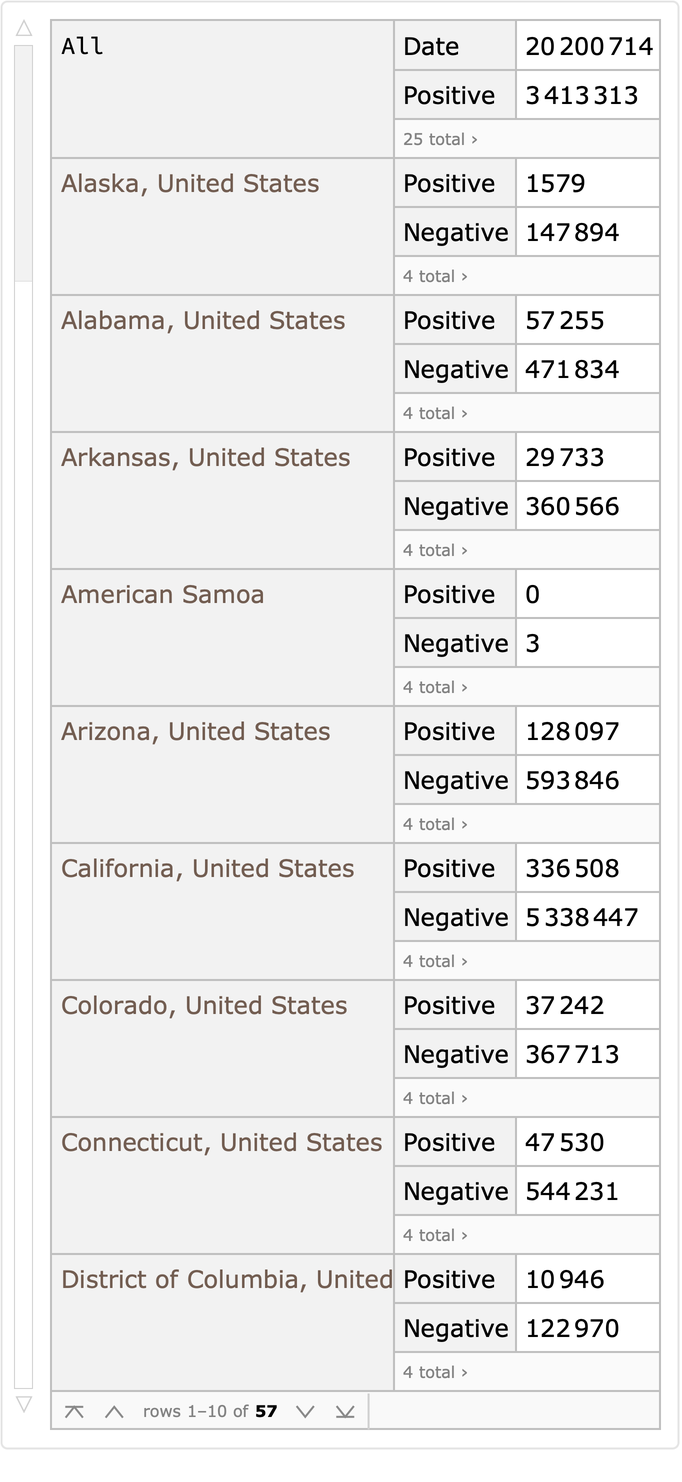Expand '25 total' under the All row

click(440, 139)
